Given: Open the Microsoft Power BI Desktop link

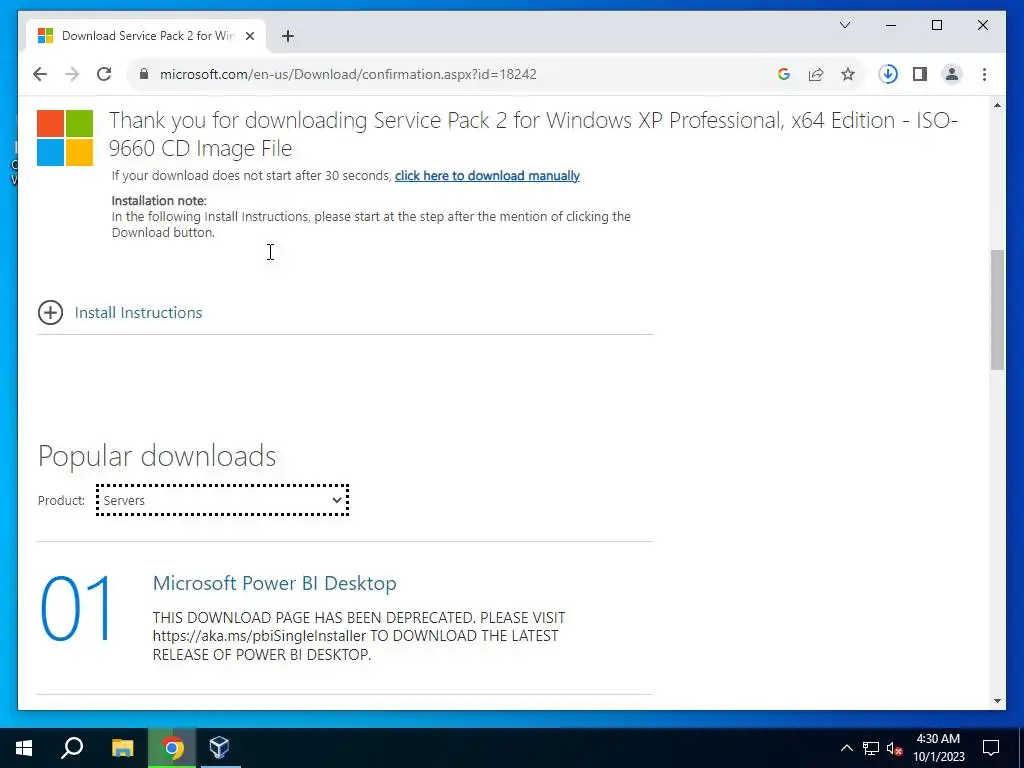Looking at the screenshot, I should 274,583.
